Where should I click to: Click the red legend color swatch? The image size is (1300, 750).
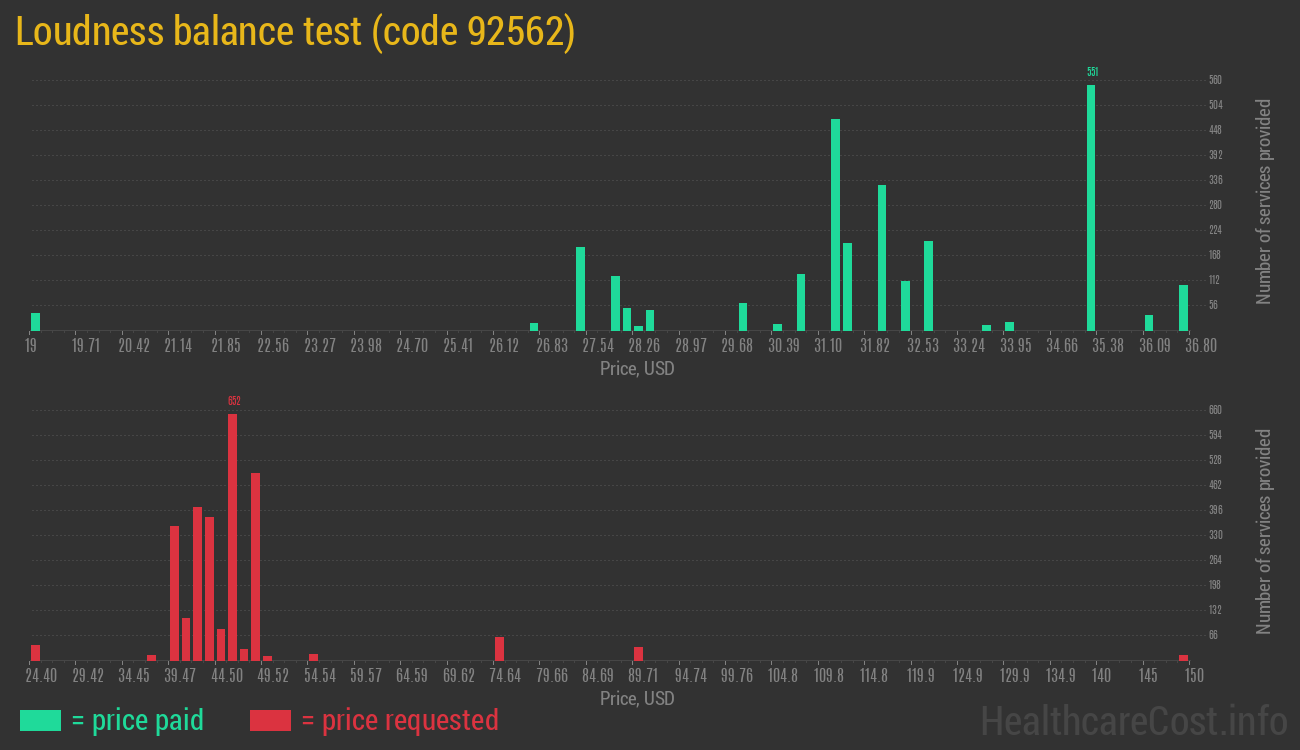click(x=272, y=720)
